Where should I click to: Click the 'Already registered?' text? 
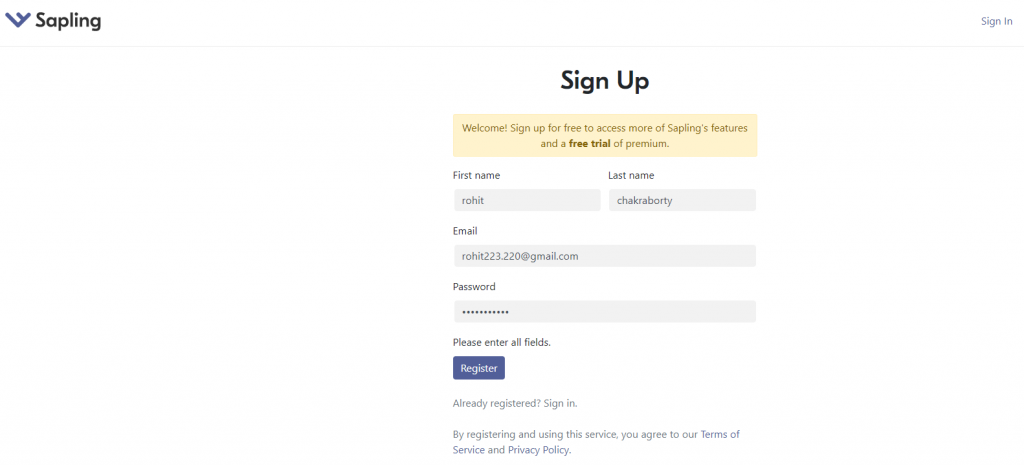point(496,403)
